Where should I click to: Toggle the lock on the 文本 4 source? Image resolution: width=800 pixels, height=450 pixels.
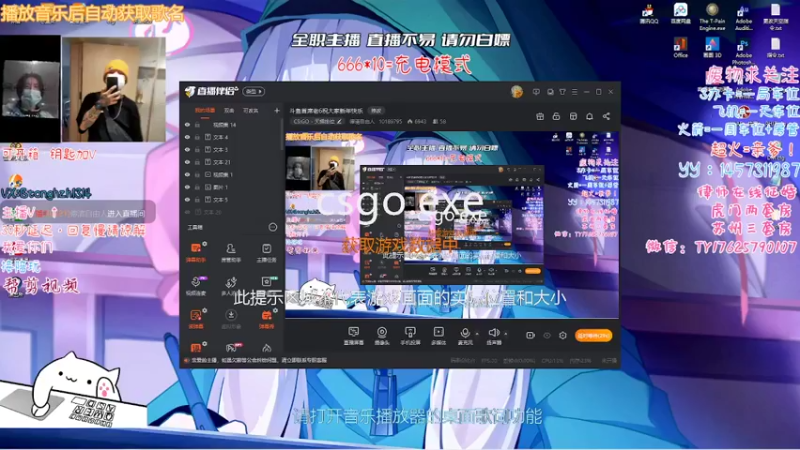coord(197,137)
